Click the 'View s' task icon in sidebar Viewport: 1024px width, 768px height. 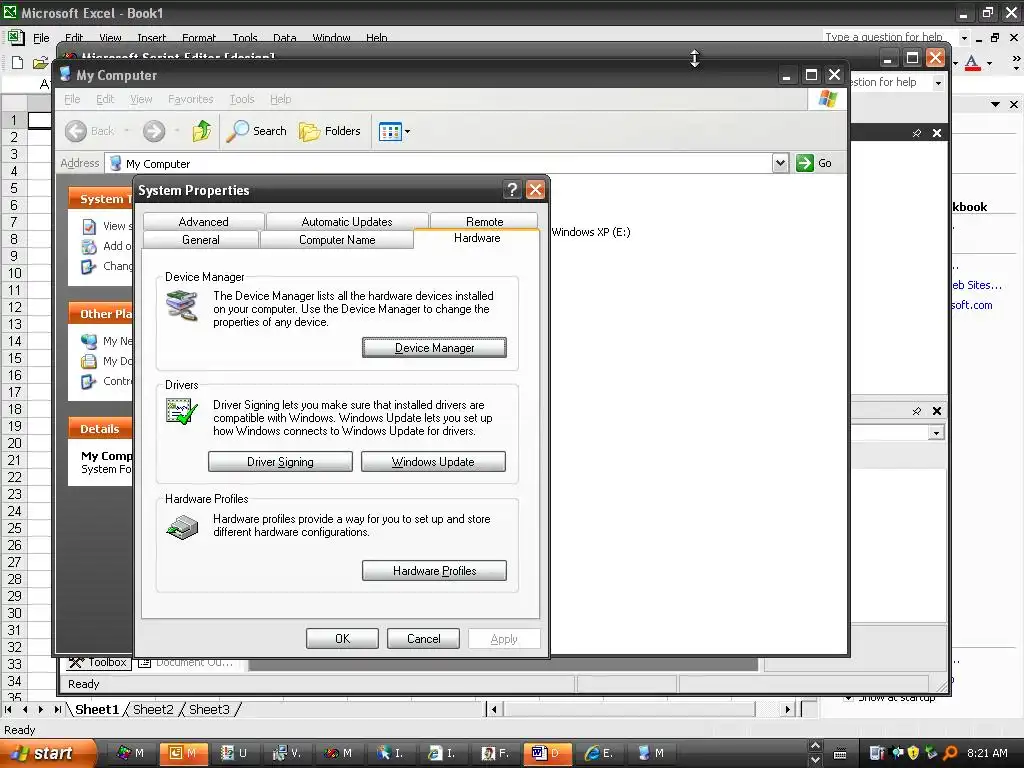click(x=89, y=227)
